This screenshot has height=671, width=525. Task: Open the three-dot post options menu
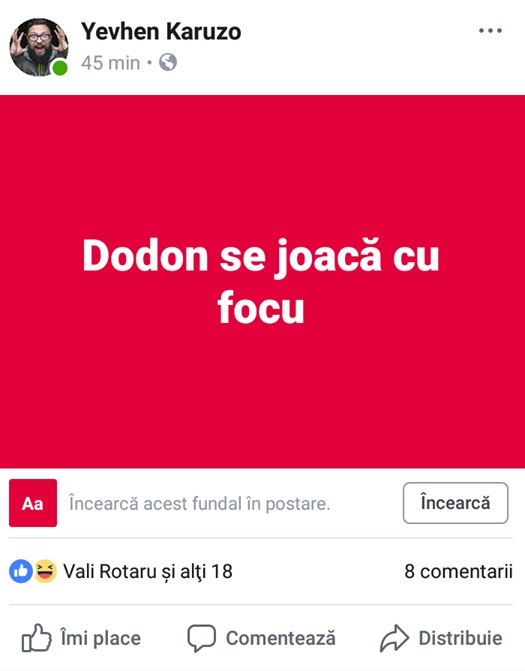coord(490,30)
